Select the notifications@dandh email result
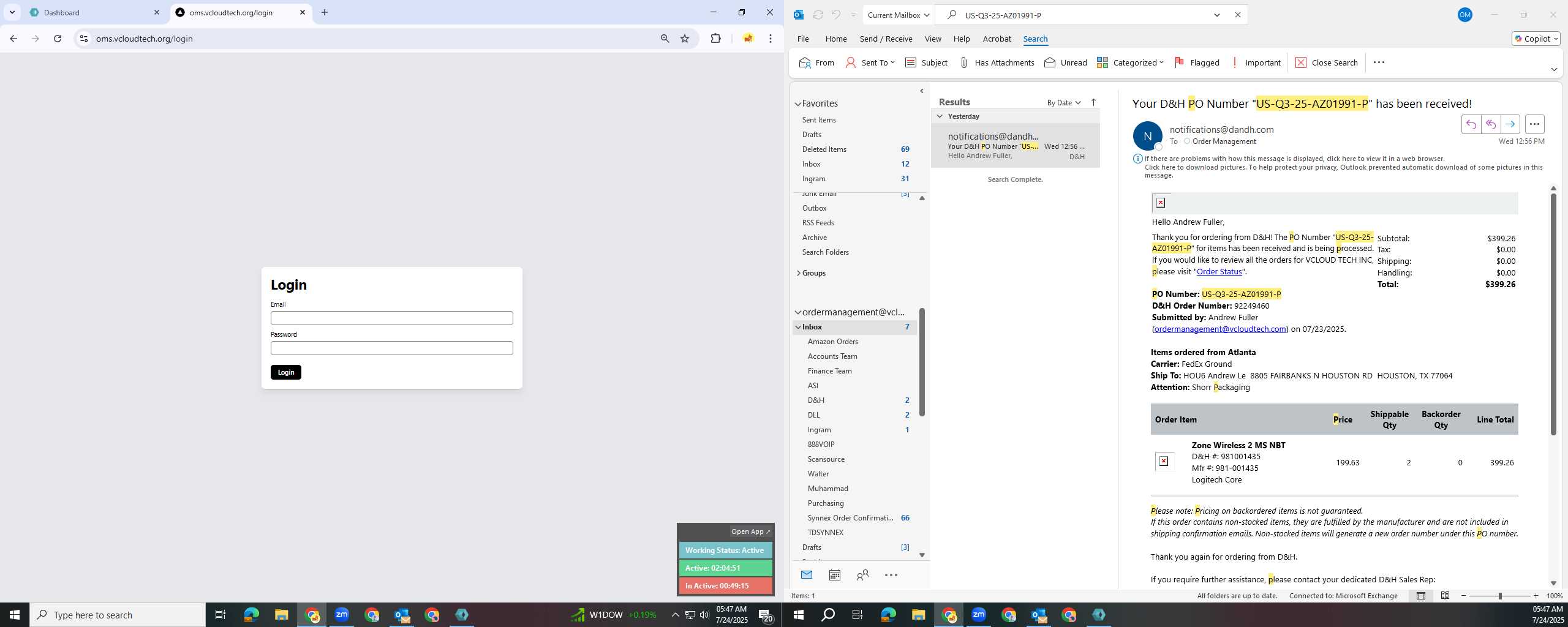The height and width of the screenshot is (627, 1568). coord(1016,146)
